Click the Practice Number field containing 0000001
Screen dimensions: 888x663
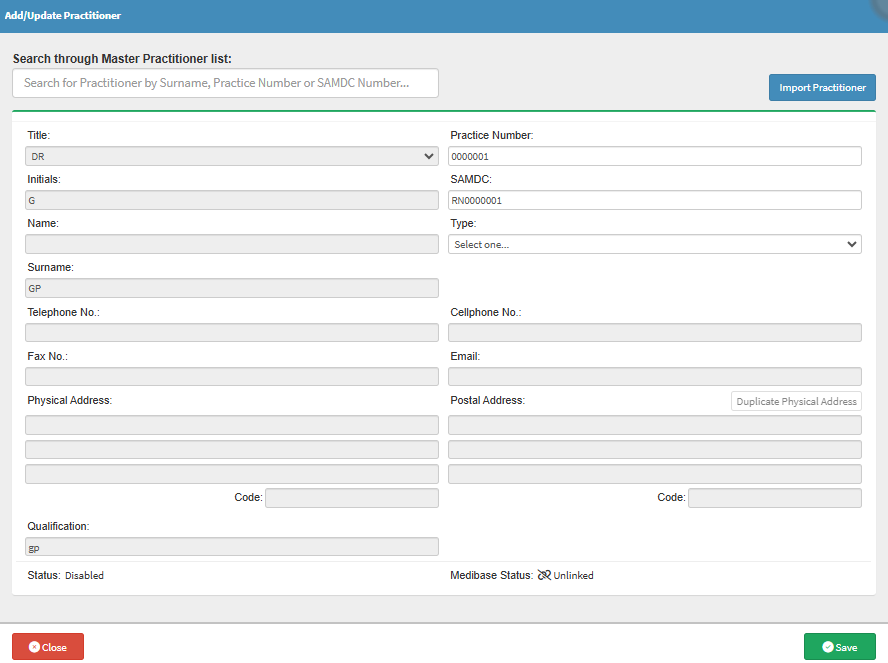655,156
